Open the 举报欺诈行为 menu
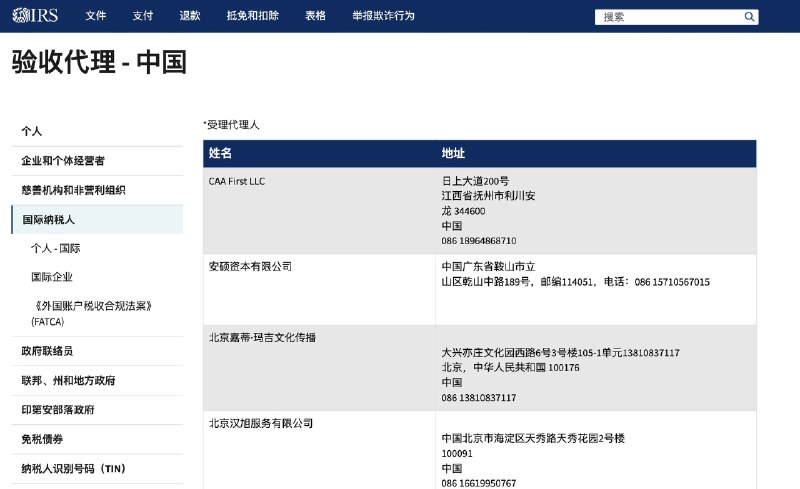This screenshot has height=489, width=800. pos(383,16)
